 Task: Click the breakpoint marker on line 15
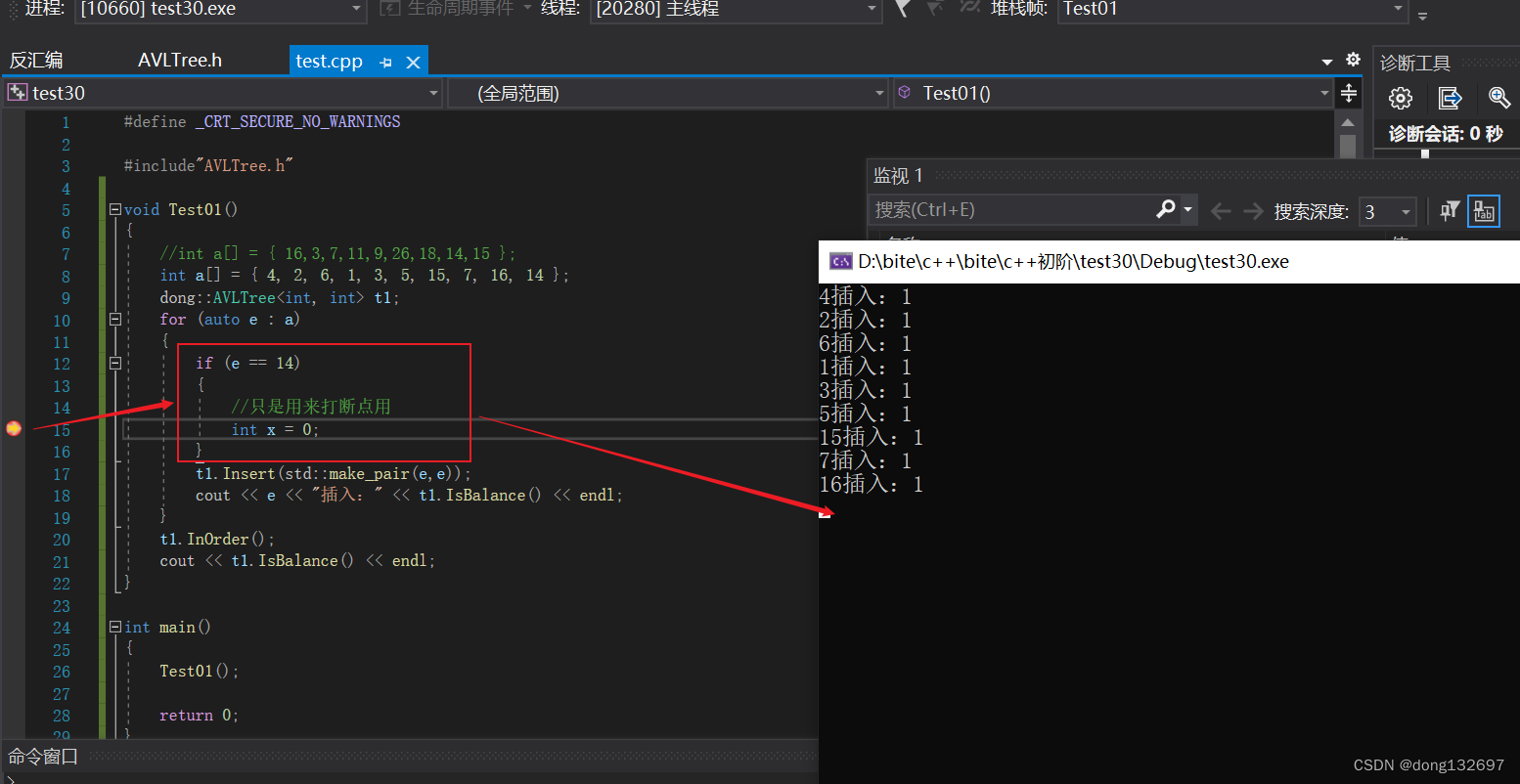pos(14,428)
